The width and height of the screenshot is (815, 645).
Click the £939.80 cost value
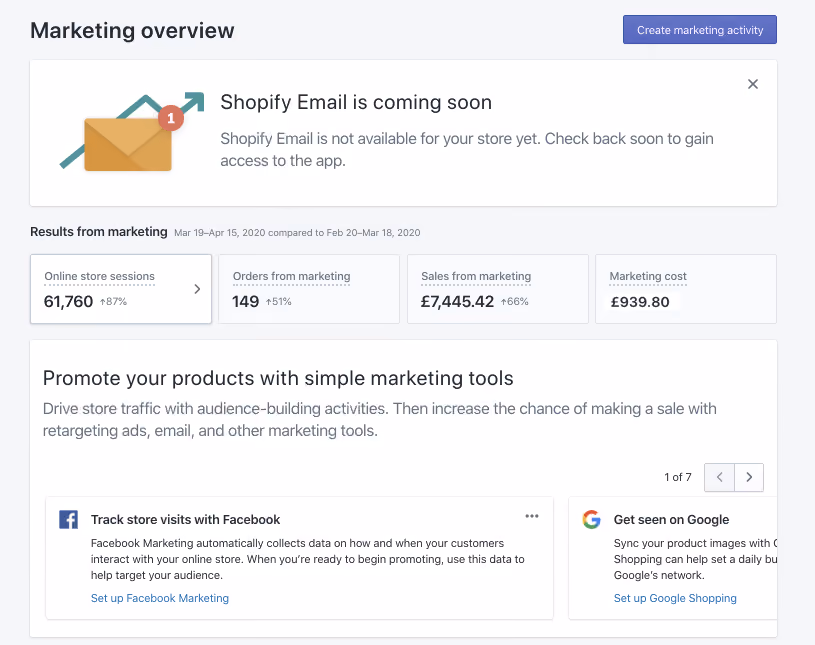640,302
